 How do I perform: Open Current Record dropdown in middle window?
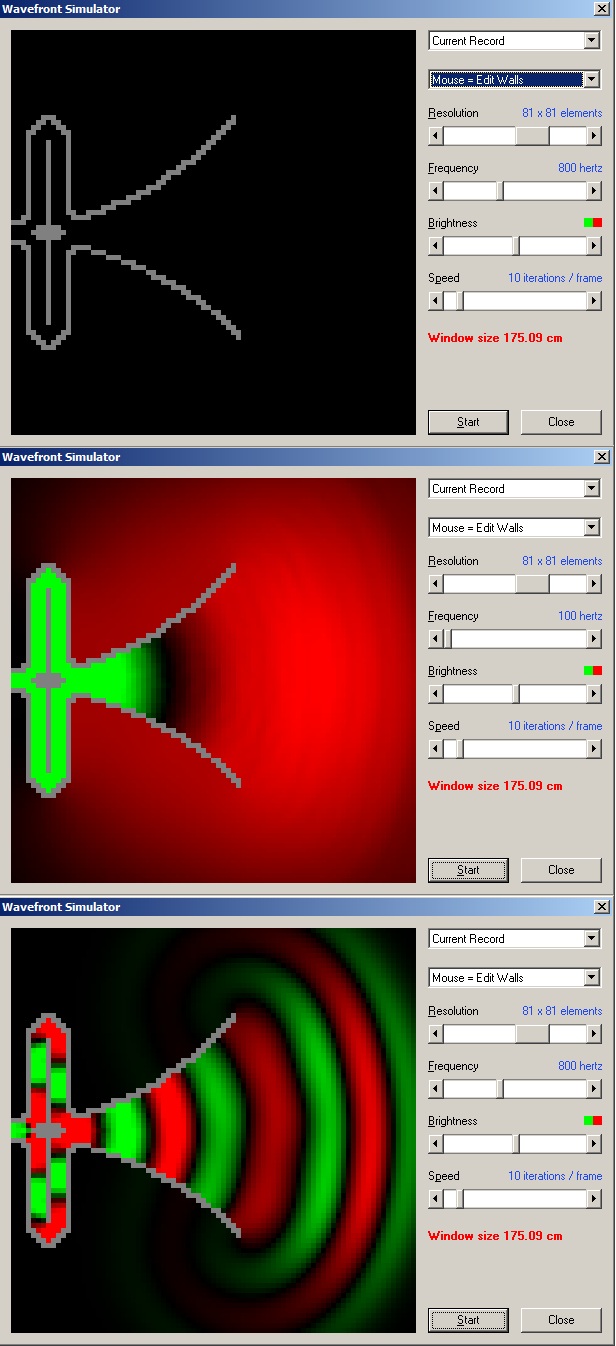pos(515,489)
